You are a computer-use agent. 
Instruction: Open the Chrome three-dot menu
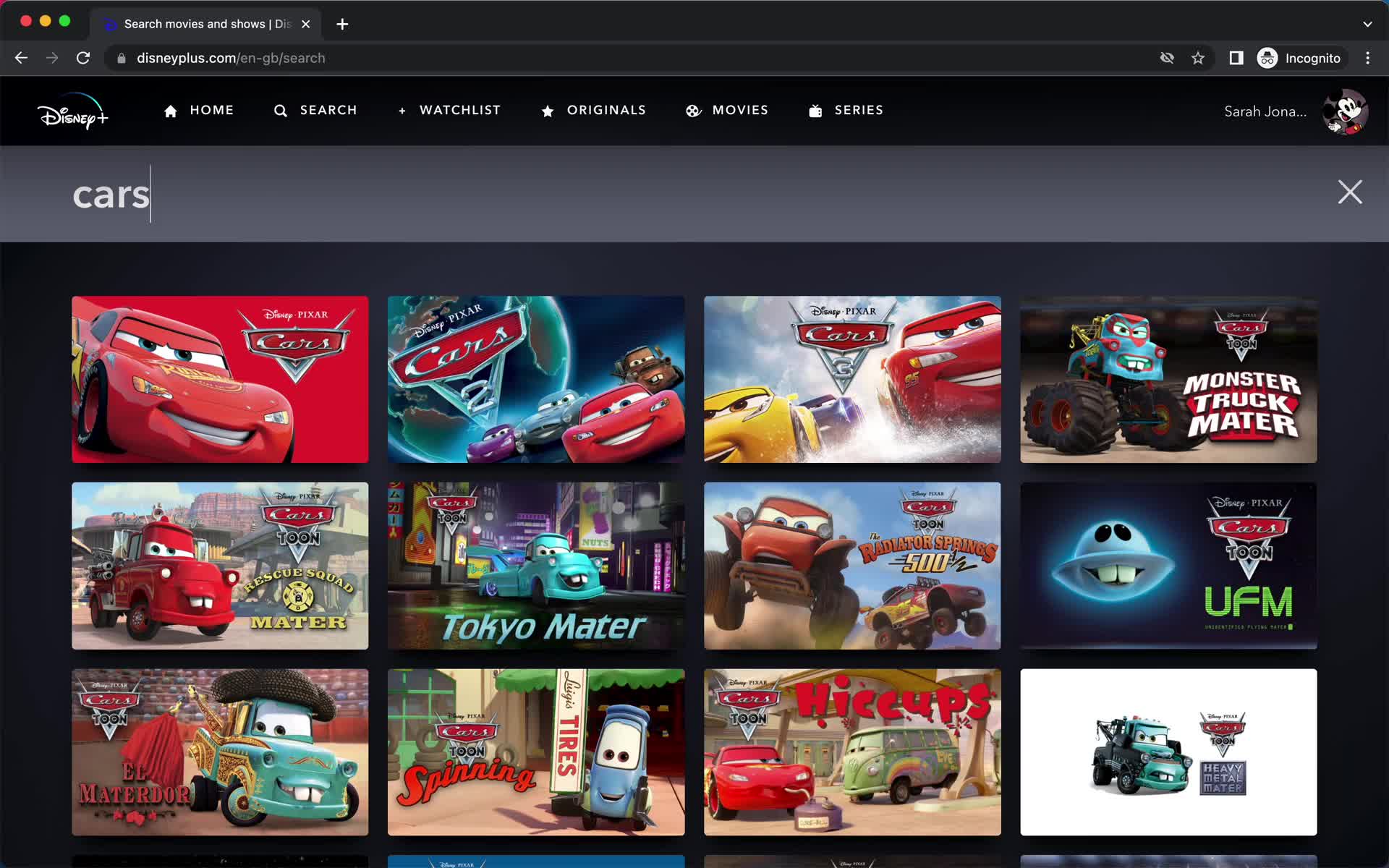click(x=1367, y=58)
